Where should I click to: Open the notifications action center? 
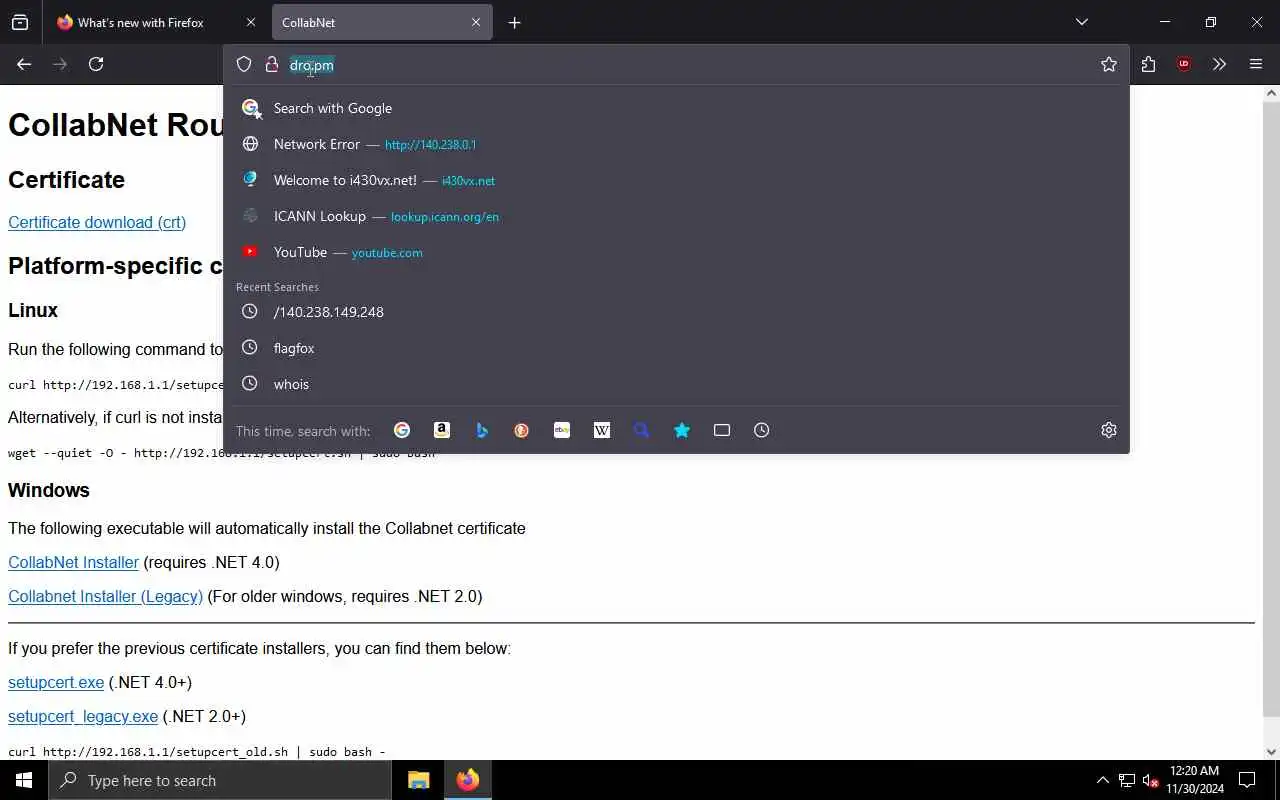[1247, 780]
